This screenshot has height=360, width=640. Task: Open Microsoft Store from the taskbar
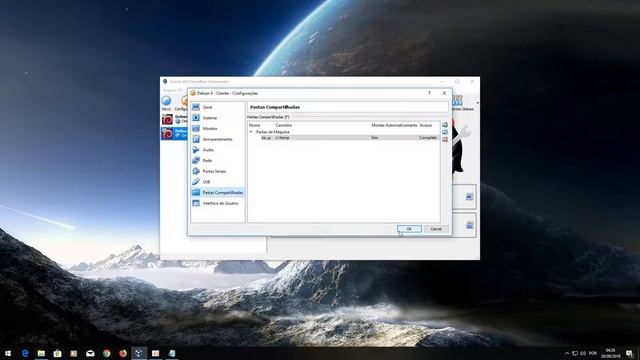[58, 353]
